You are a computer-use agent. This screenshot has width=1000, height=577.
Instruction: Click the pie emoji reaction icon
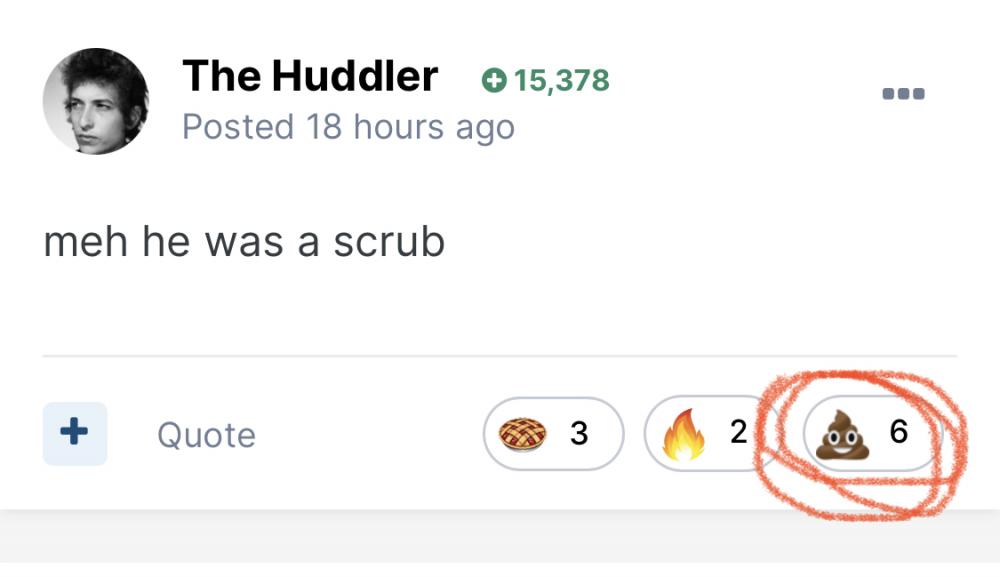click(524, 434)
